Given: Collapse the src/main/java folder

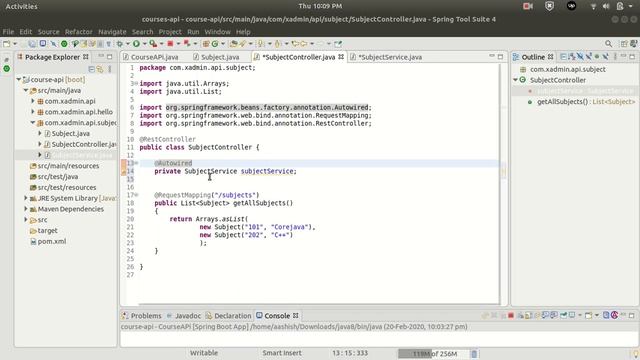Looking at the screenshot, I should click(x=26, y=90).
